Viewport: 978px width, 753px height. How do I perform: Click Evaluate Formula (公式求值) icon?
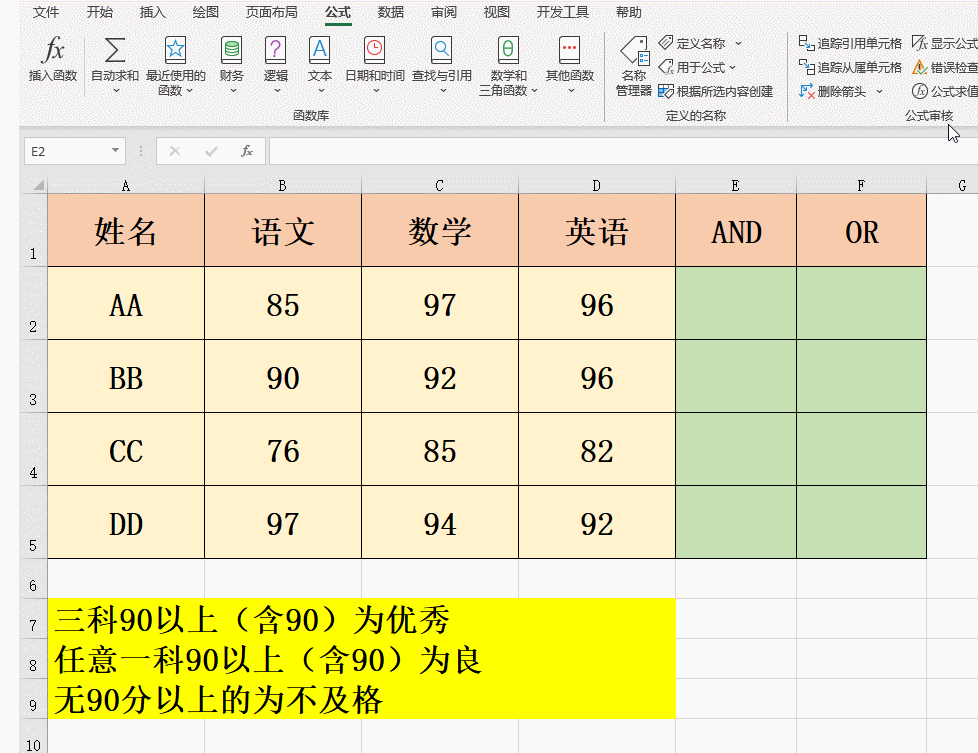[919, 92]
